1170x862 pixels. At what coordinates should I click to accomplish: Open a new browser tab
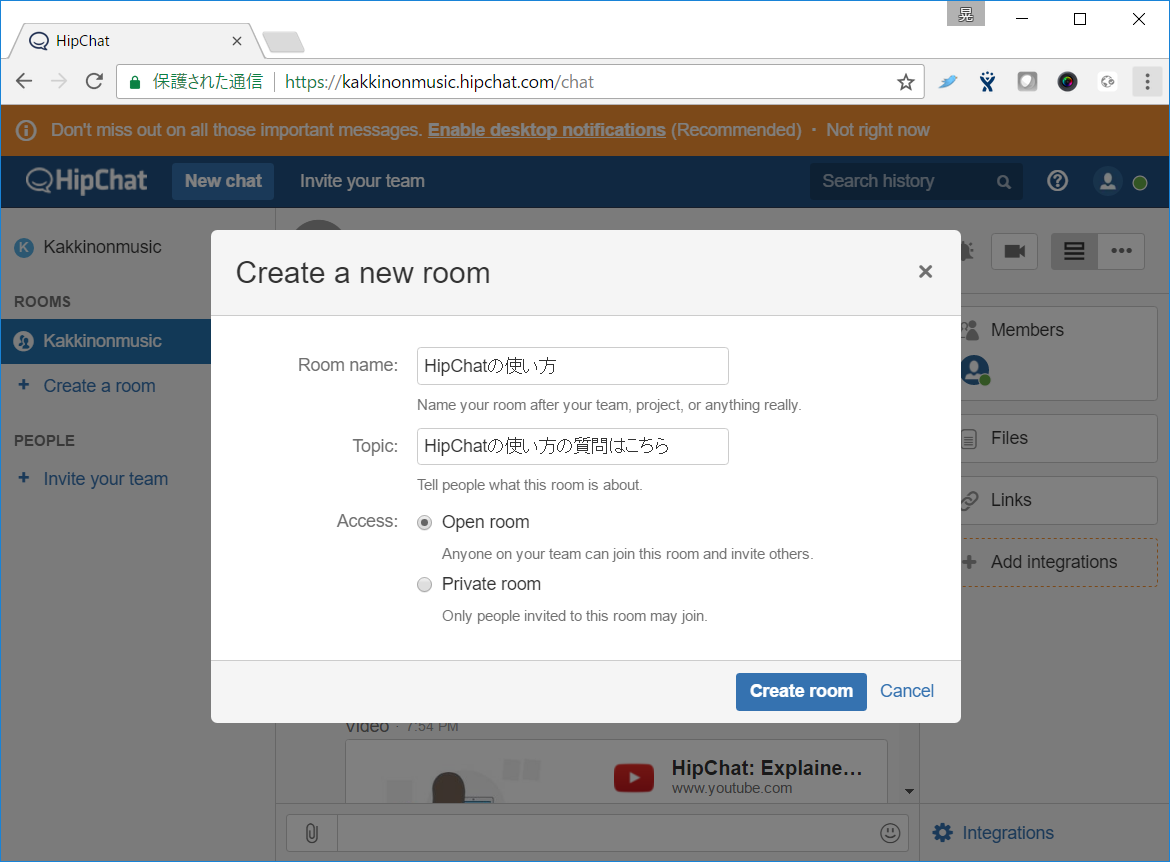(284, 42)
